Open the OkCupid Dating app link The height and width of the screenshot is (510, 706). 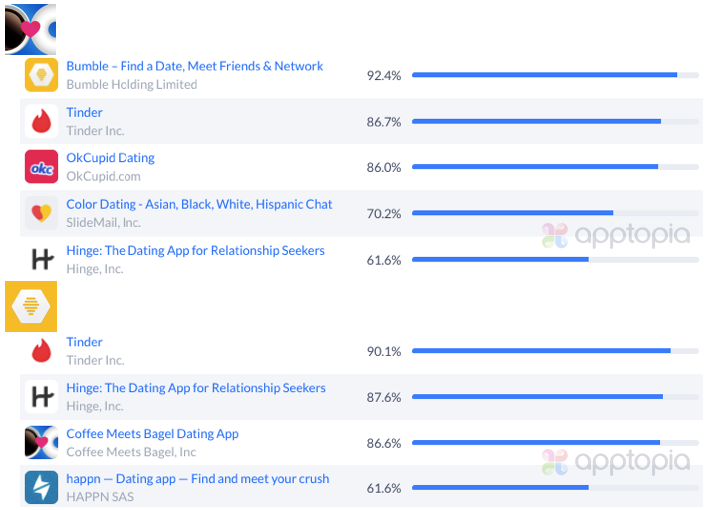tap(110, 158)
